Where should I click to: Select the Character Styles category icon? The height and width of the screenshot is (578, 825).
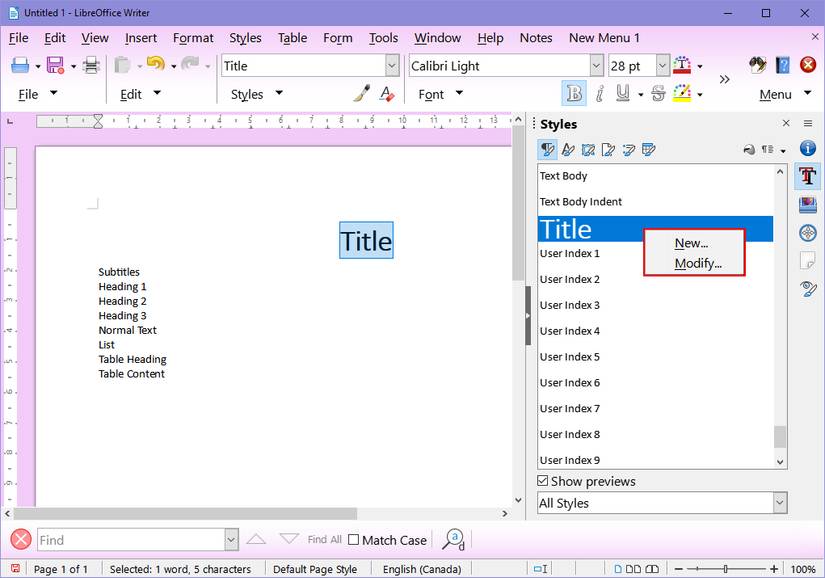[x=567, y=149]
